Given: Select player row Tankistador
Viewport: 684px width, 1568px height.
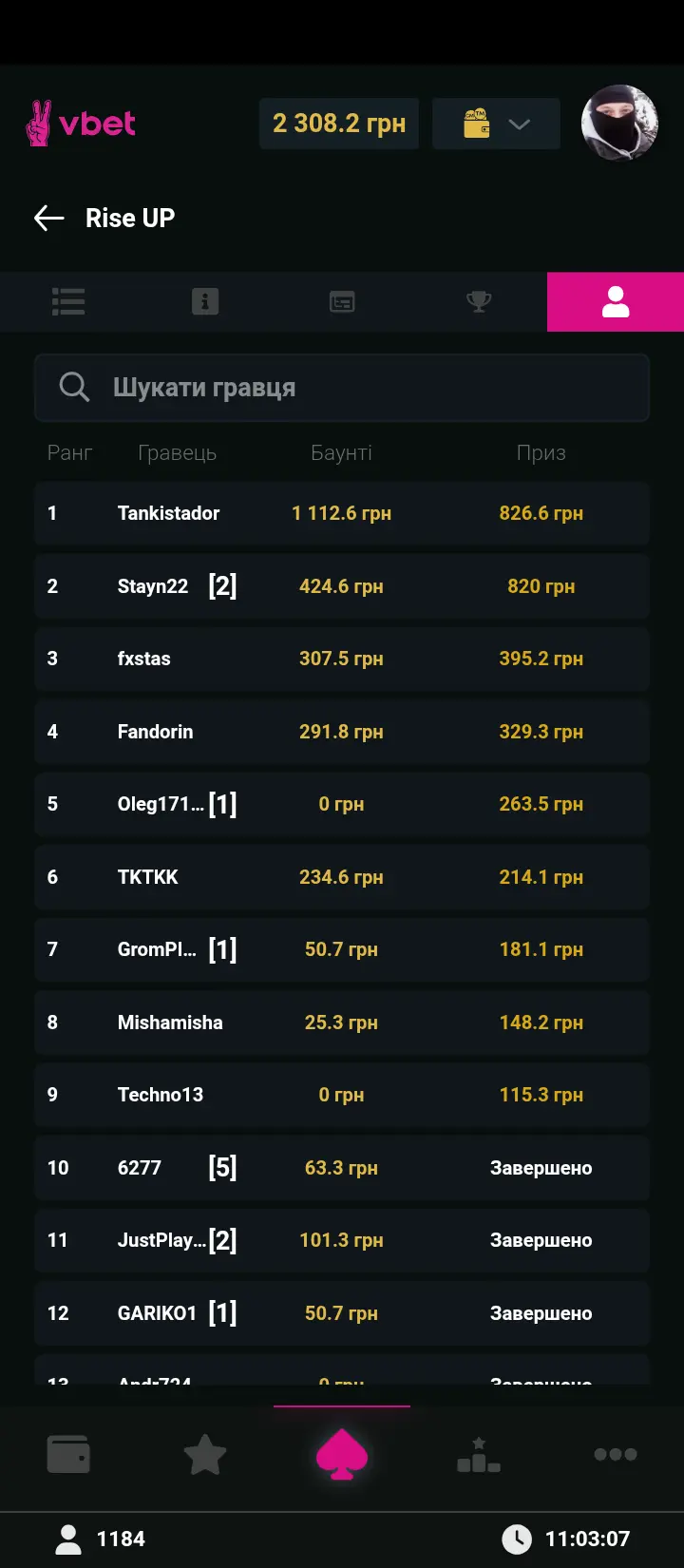Looking at the screenshot, I should click(x=342, y=513).
